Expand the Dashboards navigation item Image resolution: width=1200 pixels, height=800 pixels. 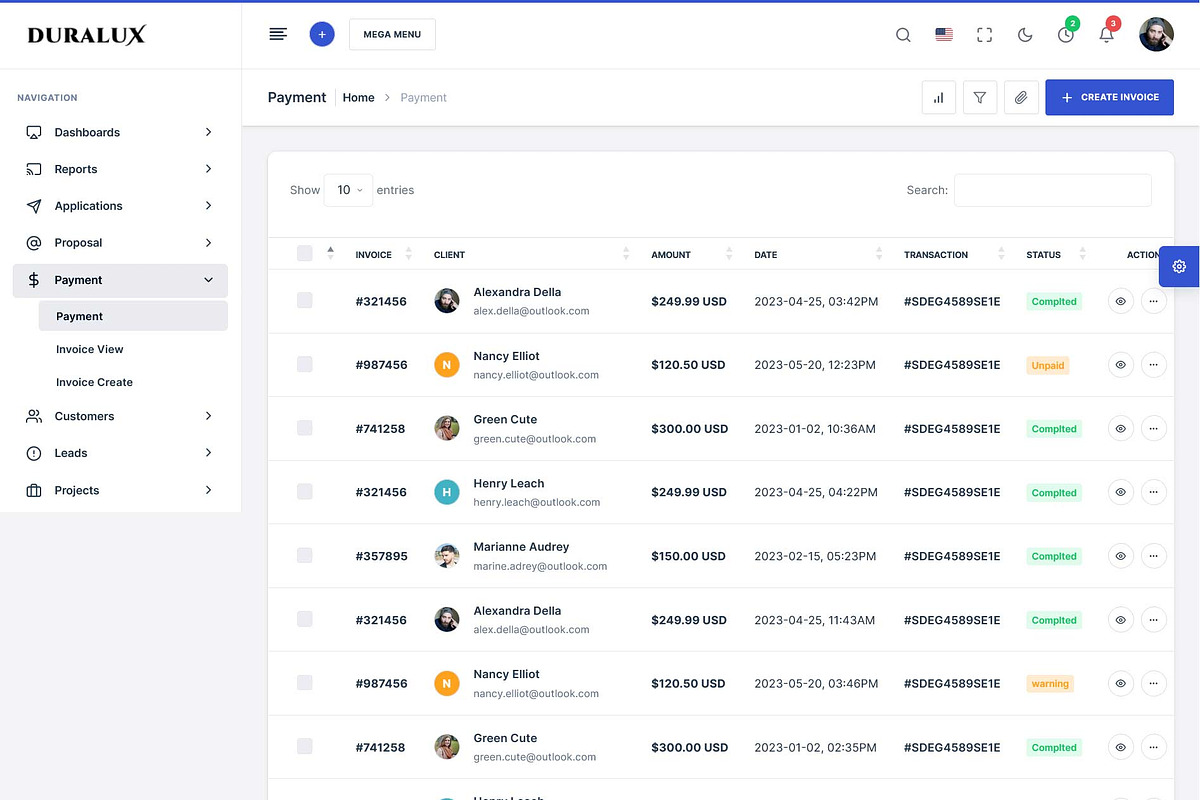point(120,132)
